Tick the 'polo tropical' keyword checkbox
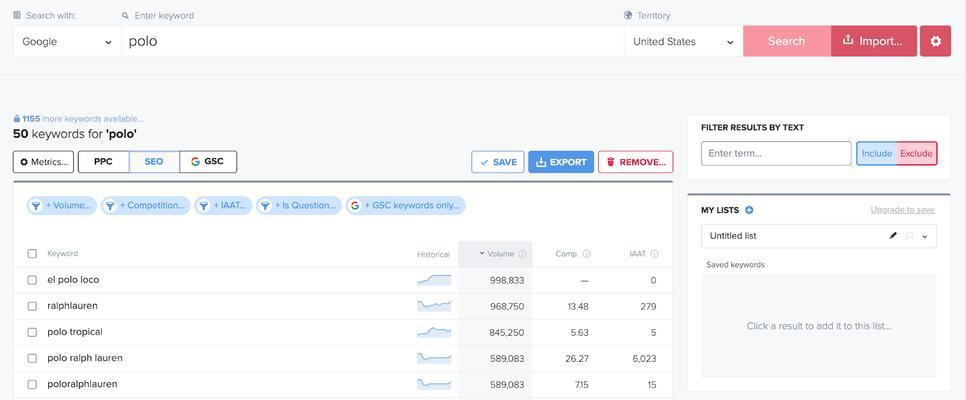966x400 pixels. (32, 332)
